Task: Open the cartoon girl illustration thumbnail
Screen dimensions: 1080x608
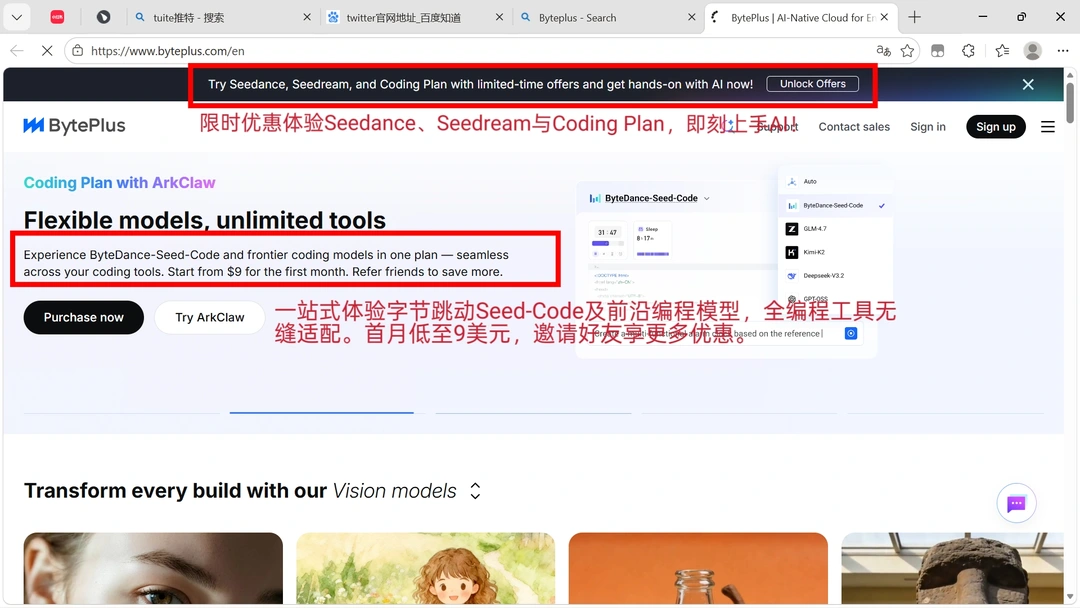Action: (426, 569)
